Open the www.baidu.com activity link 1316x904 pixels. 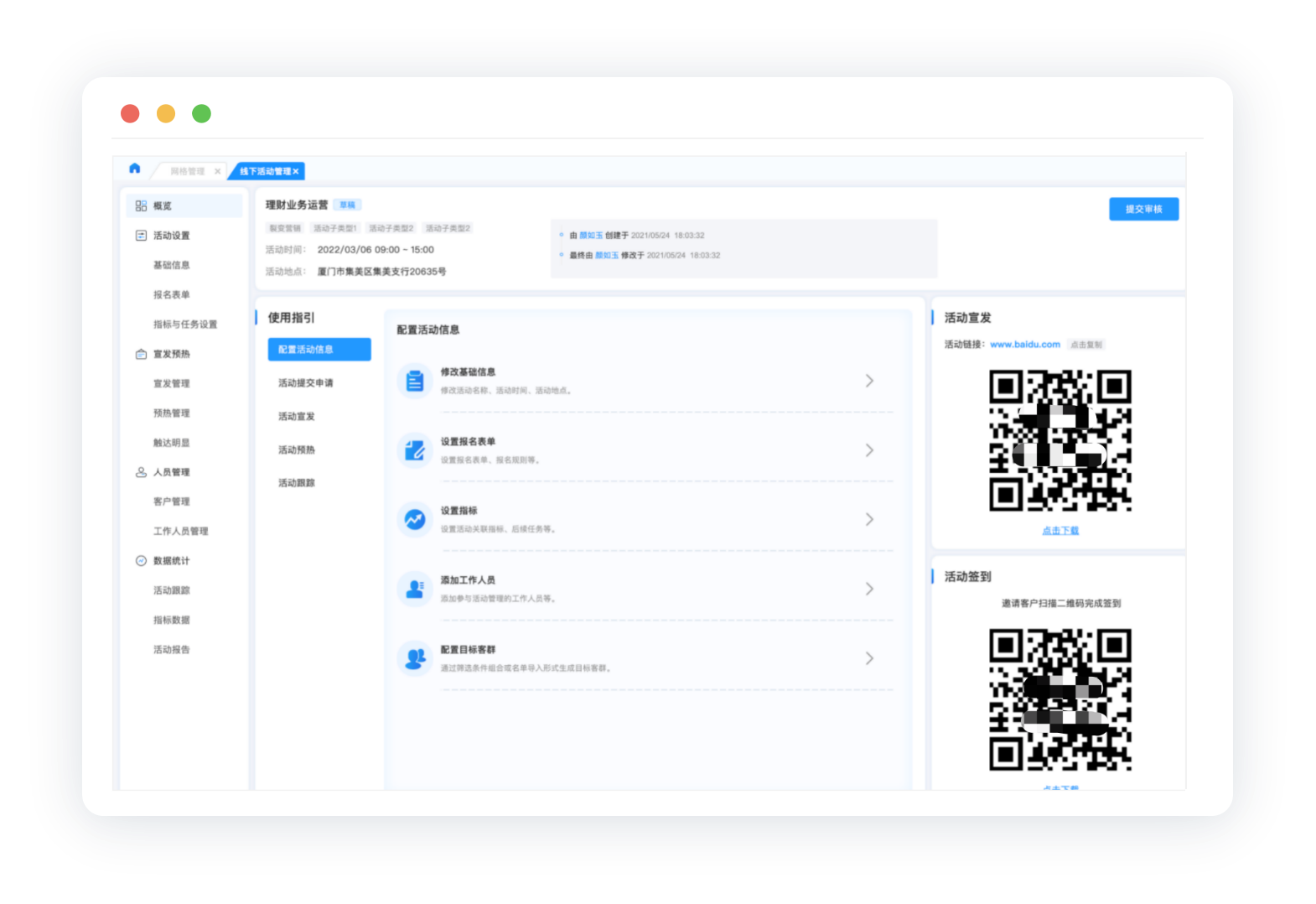point(1025,345)
